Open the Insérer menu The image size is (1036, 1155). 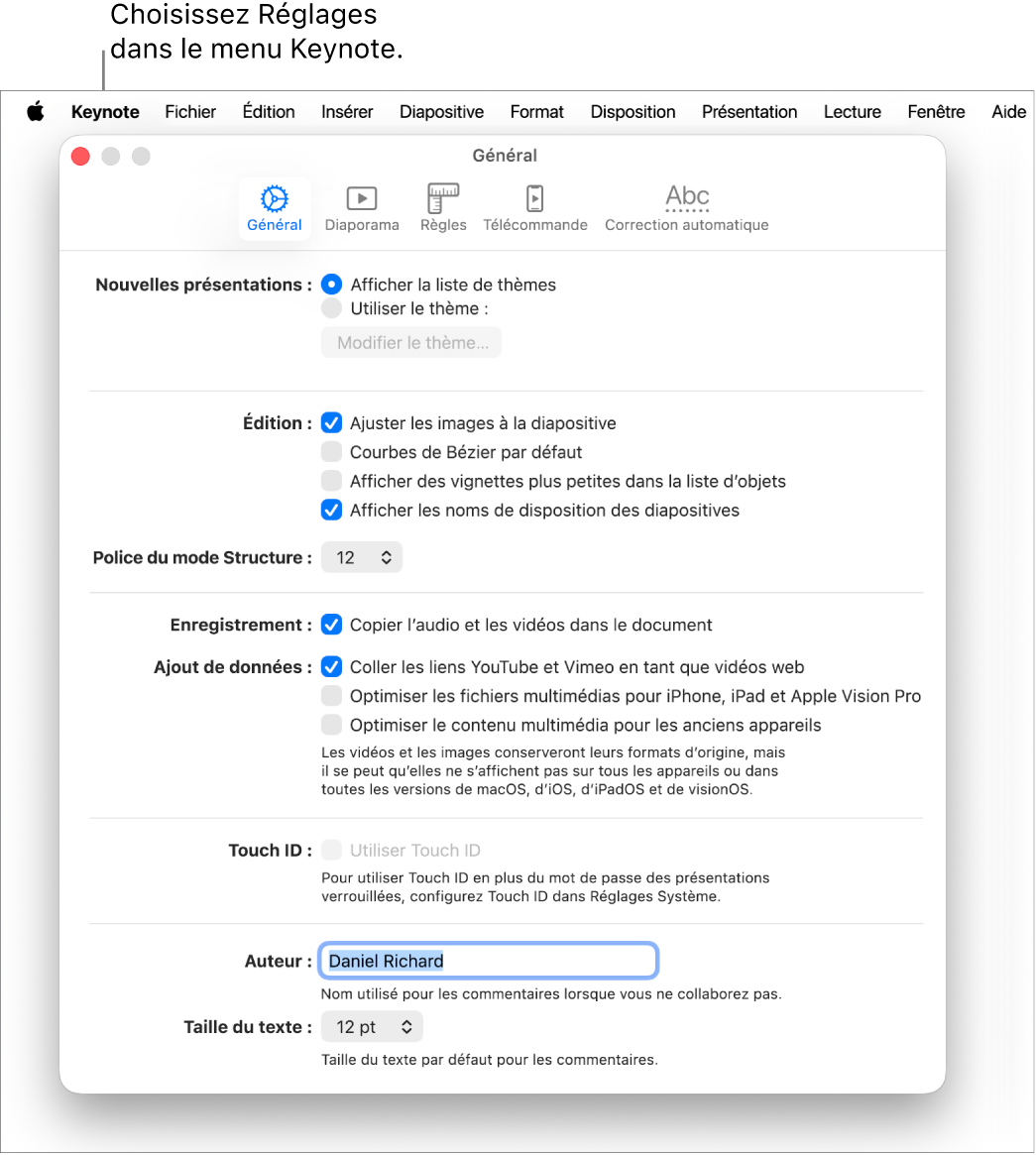(x=347, y=112)
